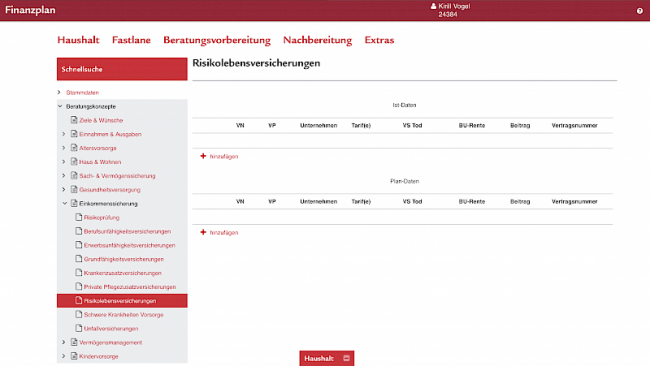The height and width of the screenshot is (366, 650).
Task: Click VS Tod column header in Ist-Daten
Action: point(412,125)
